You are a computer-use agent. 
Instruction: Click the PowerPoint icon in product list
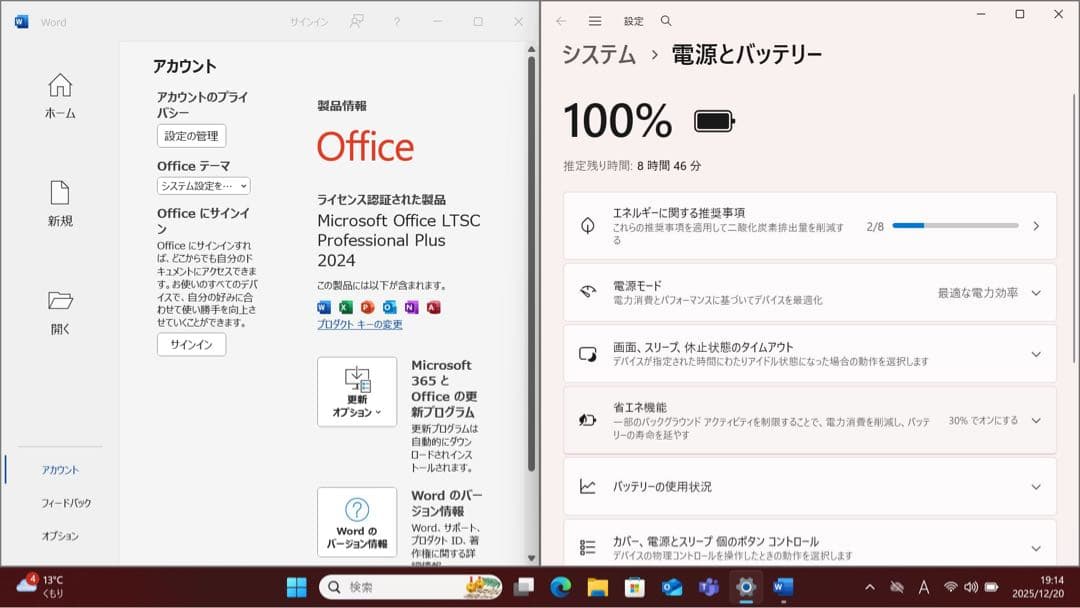(367, 307)
